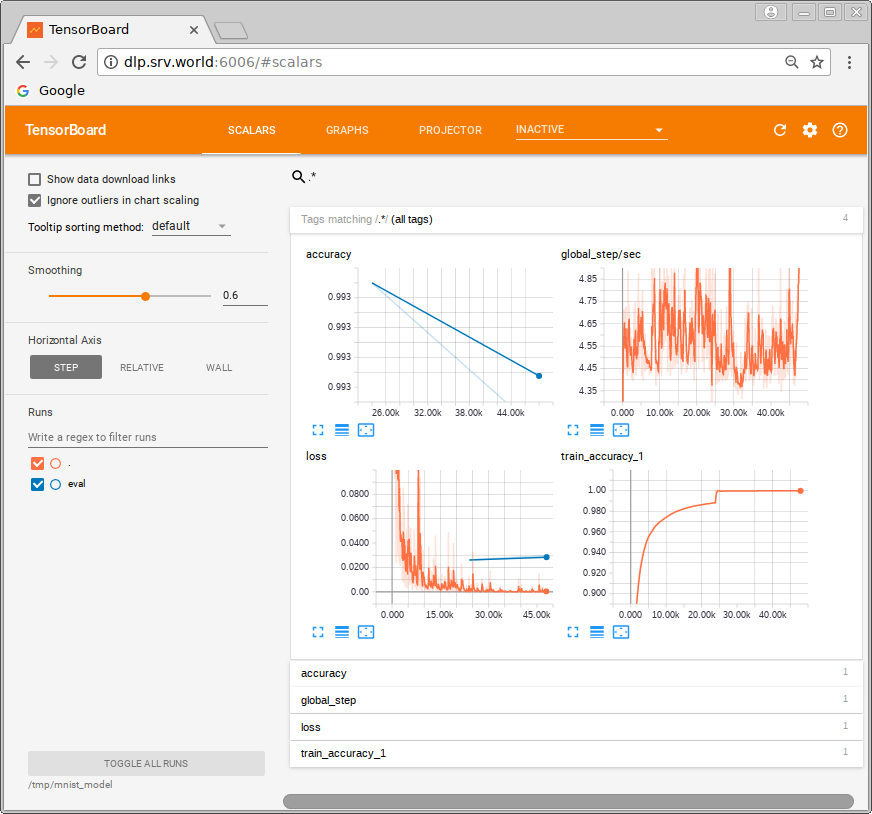
Task: Uncheck Ignore outliers in chart scaling
Action: pos(34,200)
